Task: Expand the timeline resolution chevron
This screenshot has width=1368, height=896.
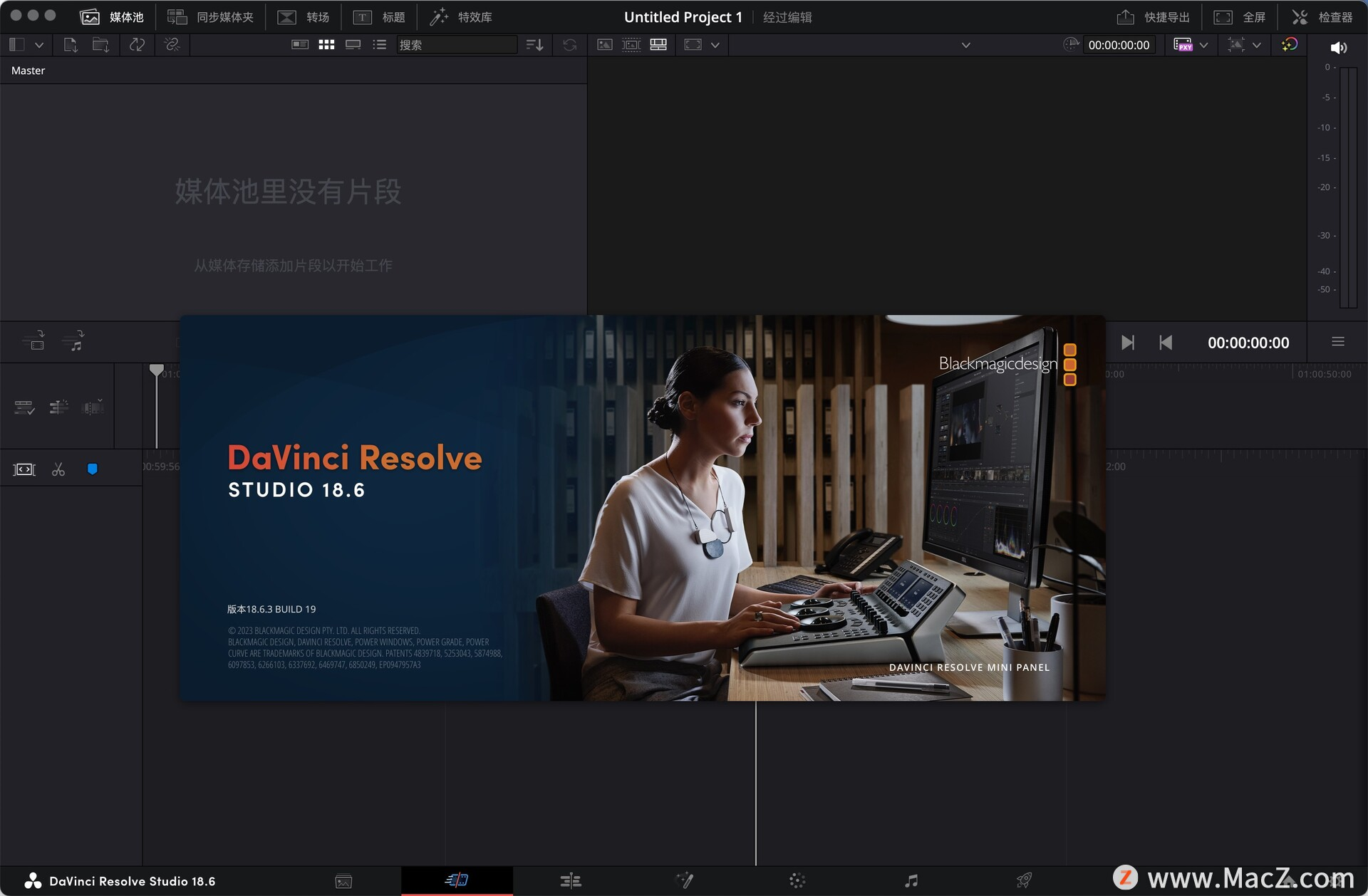Action: coord(1256,45)
